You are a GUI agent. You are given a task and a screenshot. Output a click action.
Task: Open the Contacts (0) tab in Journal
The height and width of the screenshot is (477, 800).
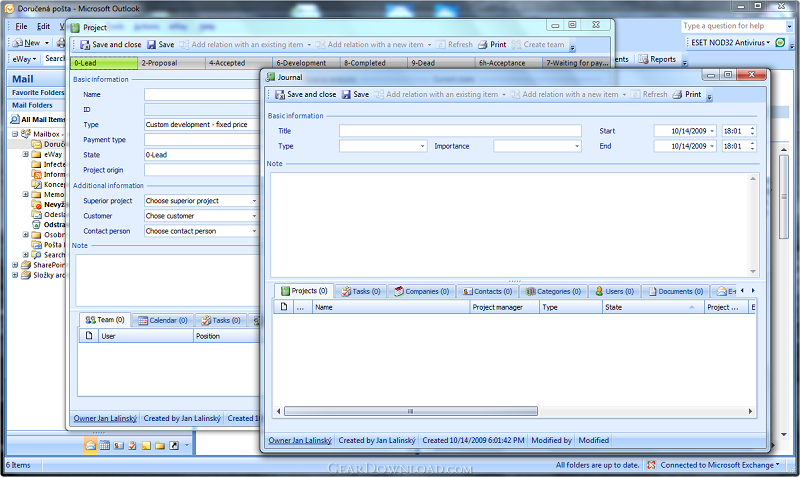coord(487,291)
